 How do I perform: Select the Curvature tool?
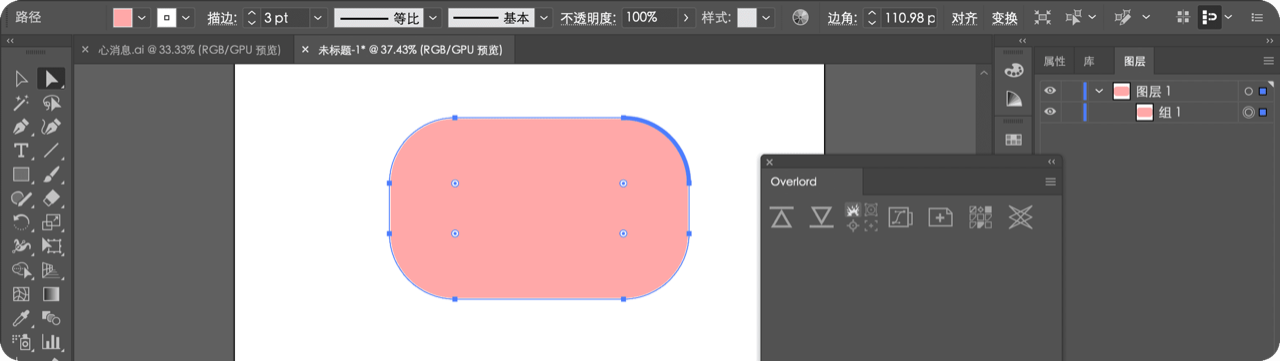click(51, 127)
